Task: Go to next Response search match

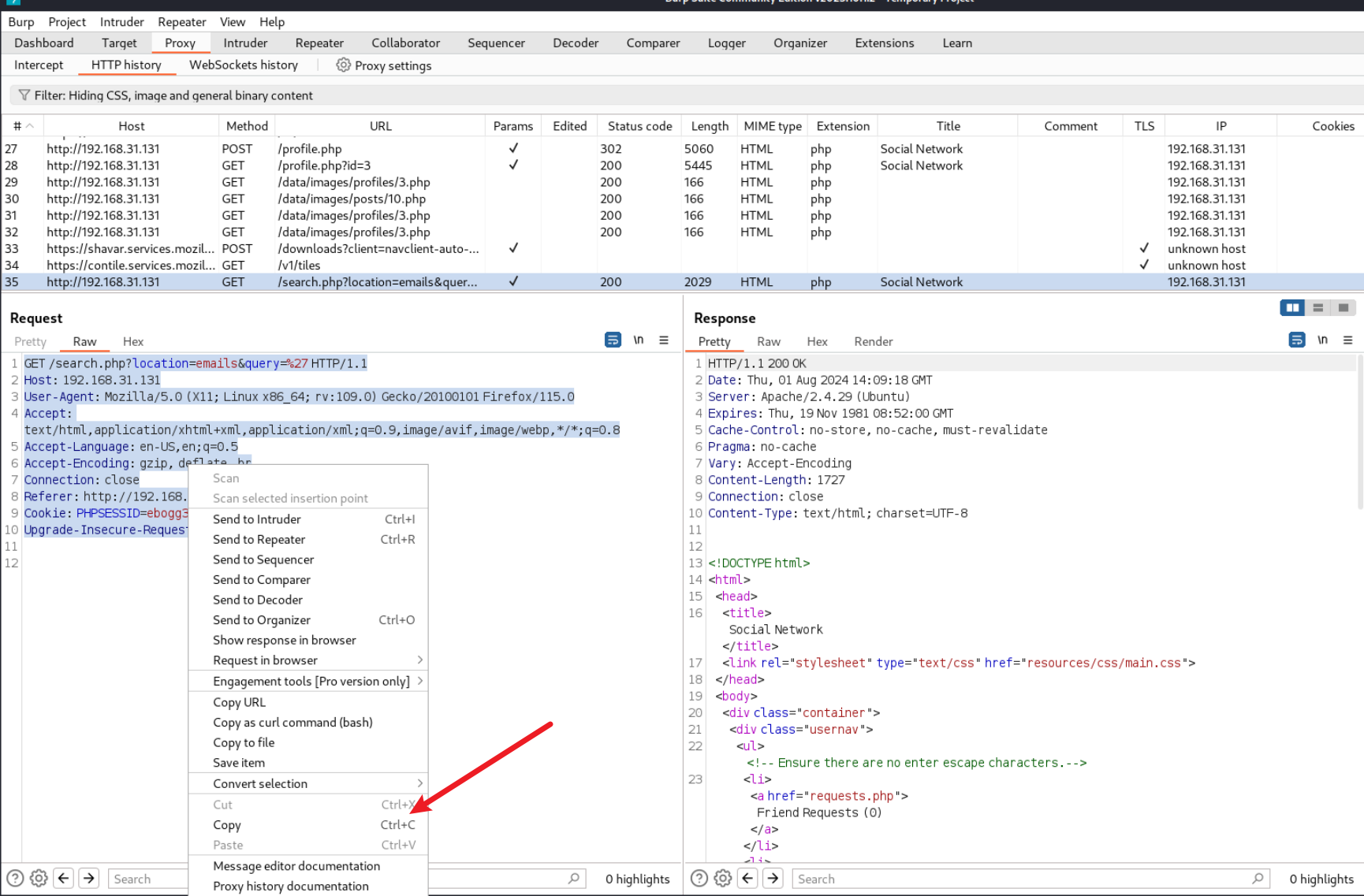Action: pos(773,878)
